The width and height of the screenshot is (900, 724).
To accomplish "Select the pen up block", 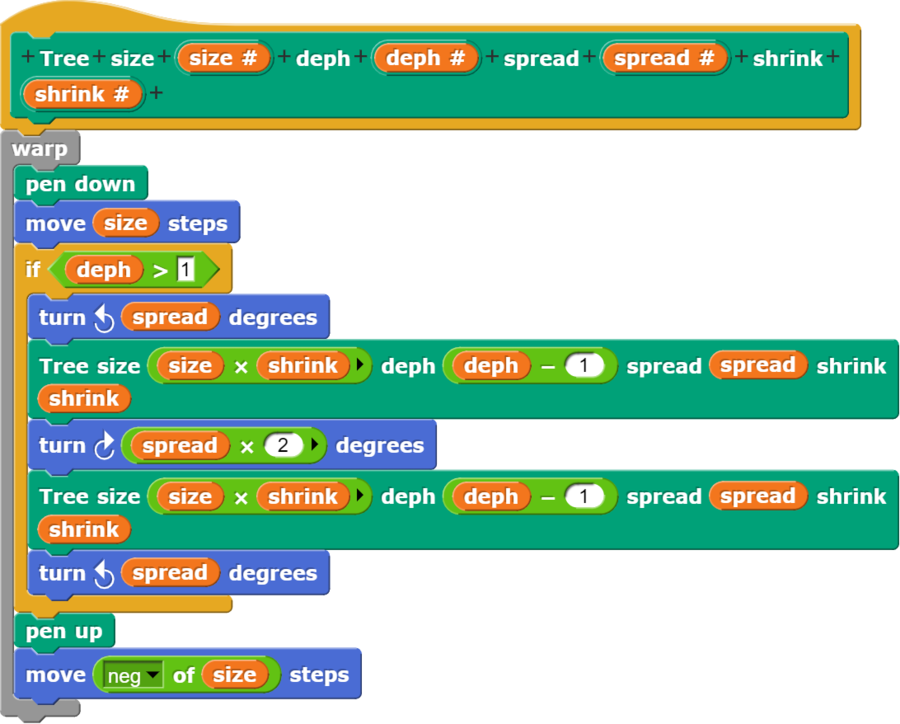I will point(64,632).
